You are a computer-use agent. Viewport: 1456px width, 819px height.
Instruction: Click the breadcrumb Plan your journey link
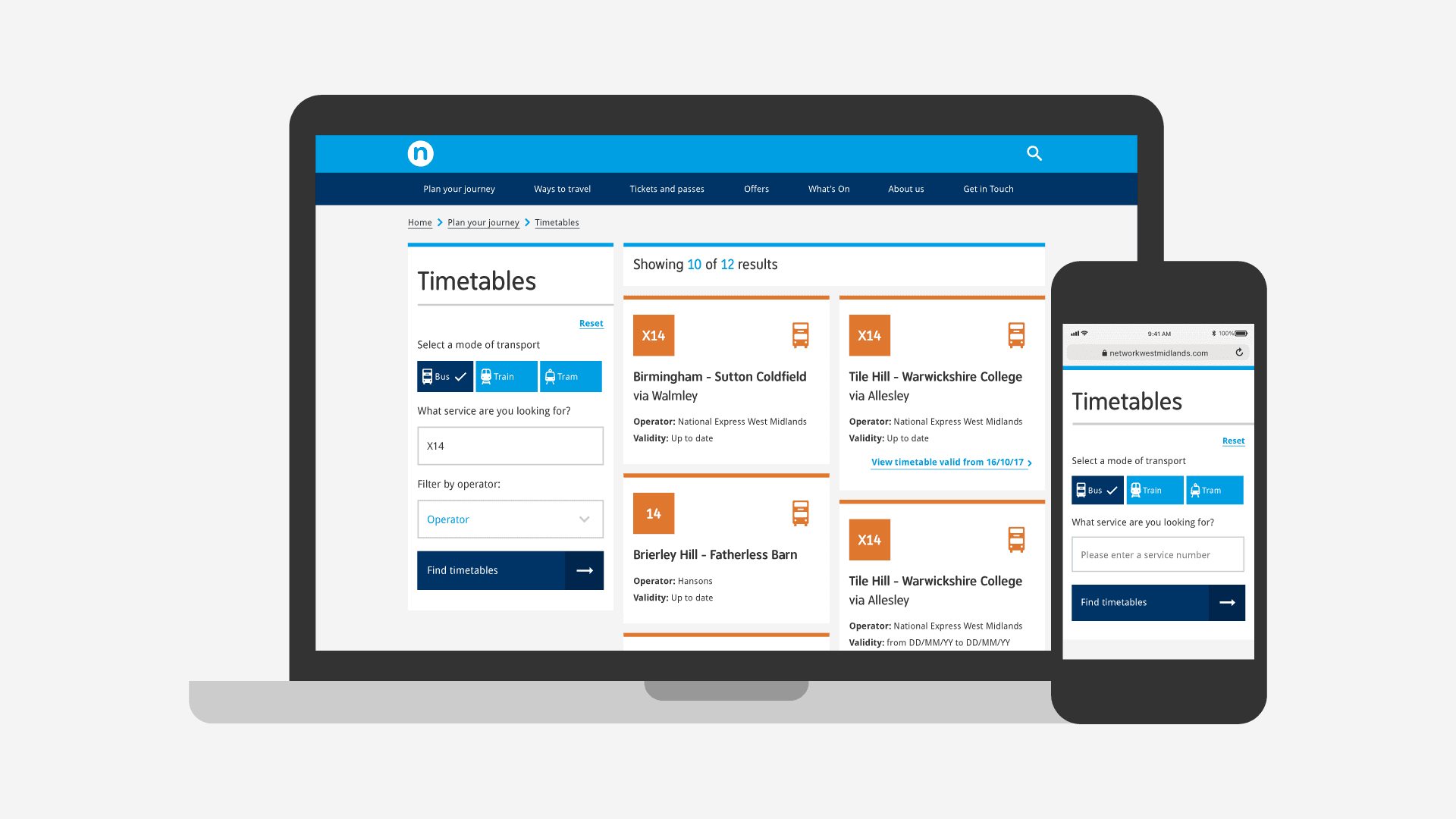tap(482, 222)
